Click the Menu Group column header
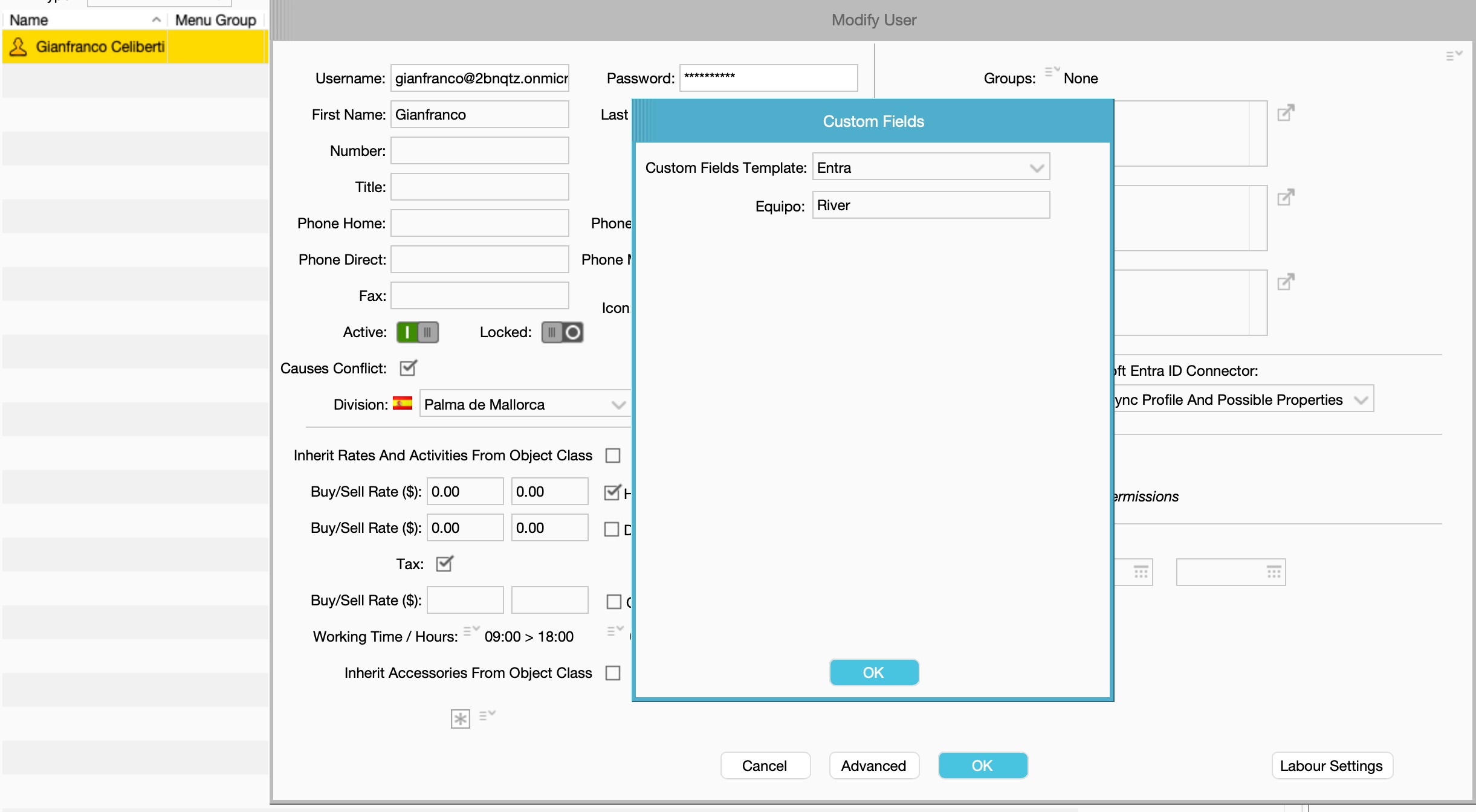The image size is (1476, 812). coord(216,20)
